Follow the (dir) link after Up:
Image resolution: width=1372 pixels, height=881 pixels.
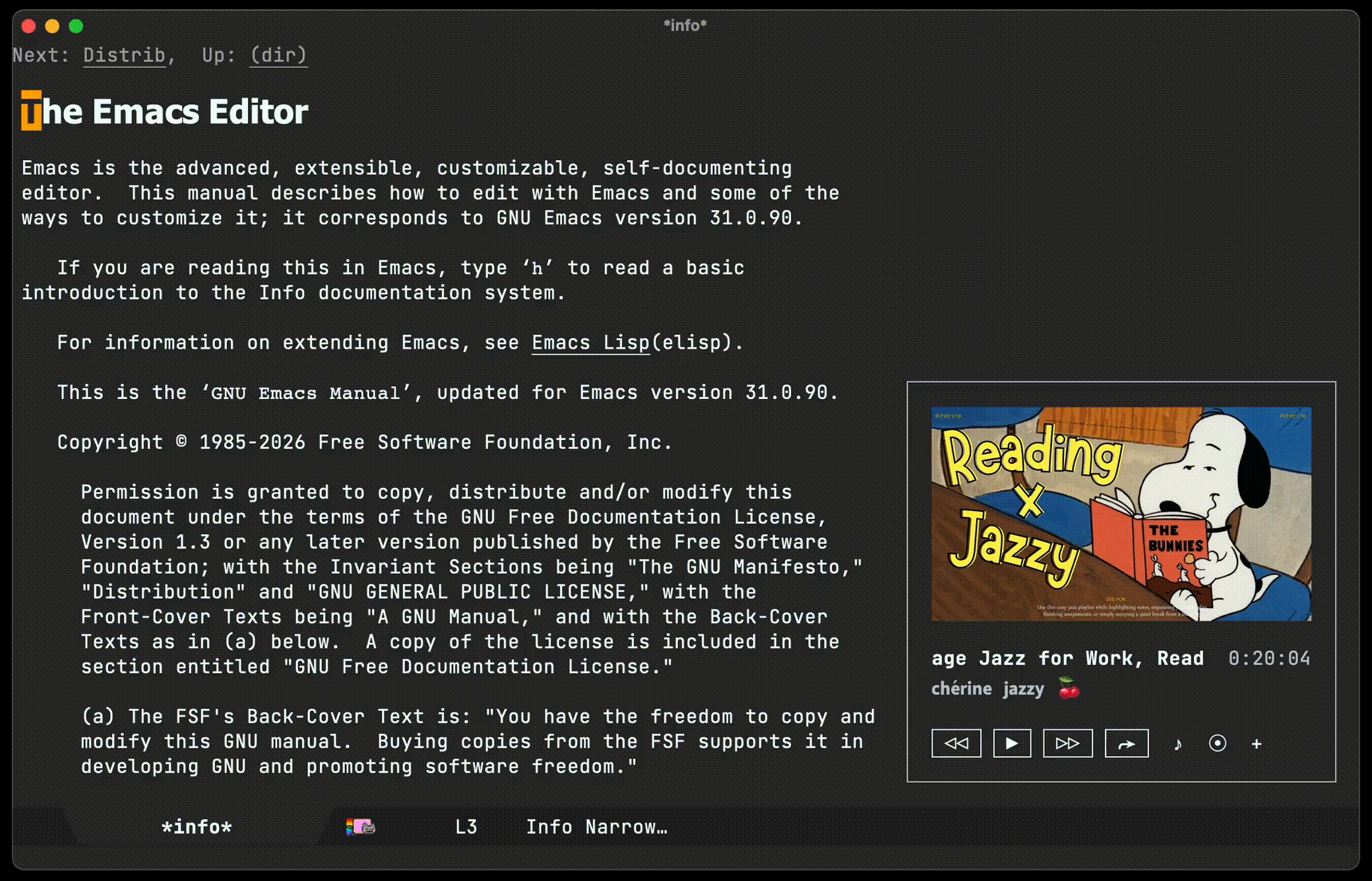(278, 55)
